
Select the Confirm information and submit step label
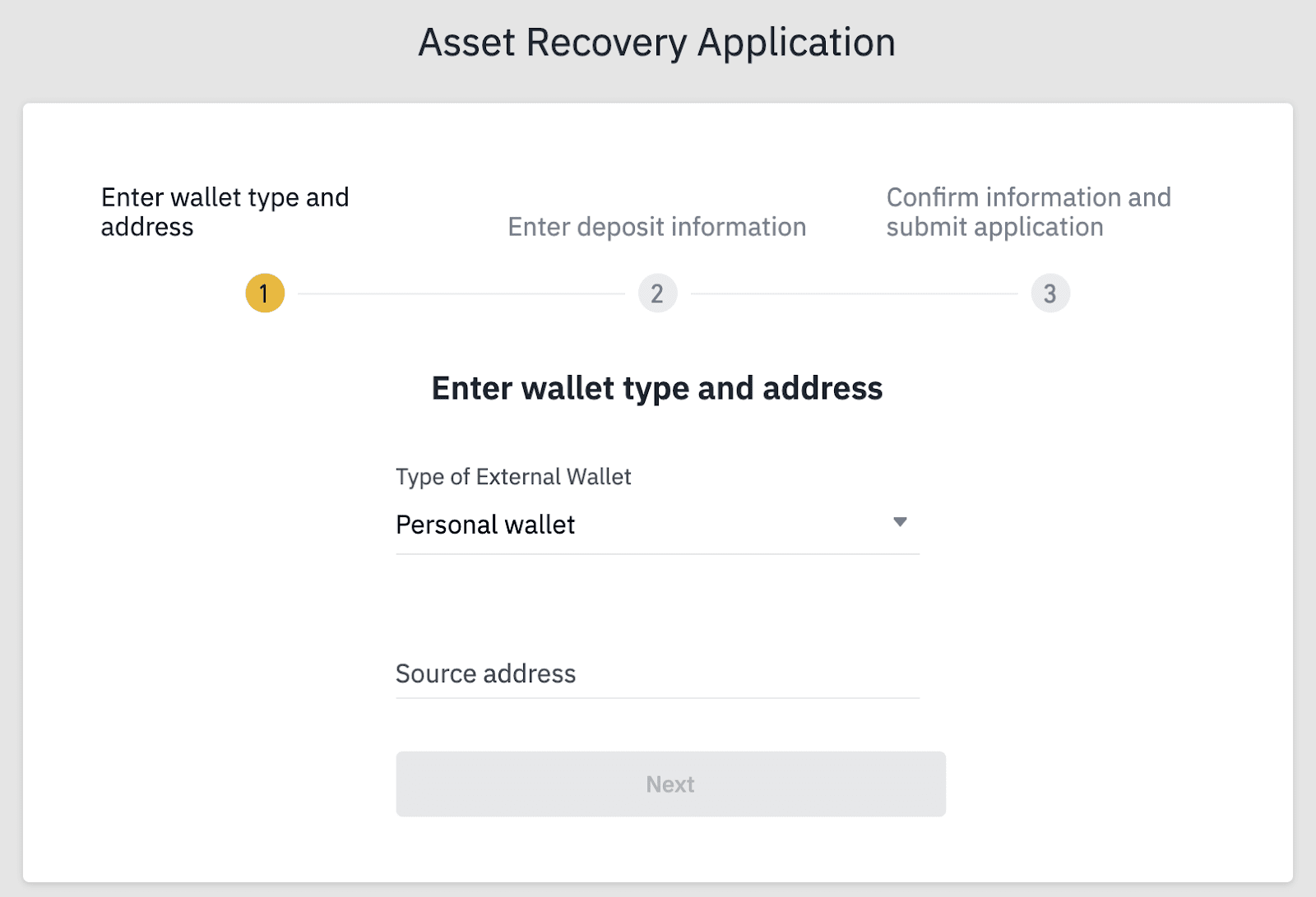(x=1028, y=212)
